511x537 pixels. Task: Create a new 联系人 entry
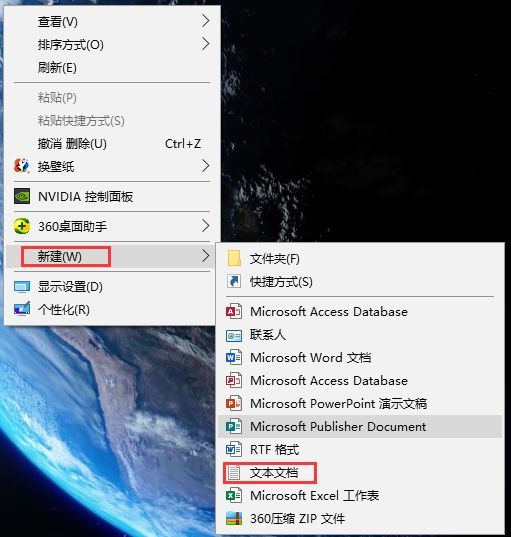click(360, 335)
